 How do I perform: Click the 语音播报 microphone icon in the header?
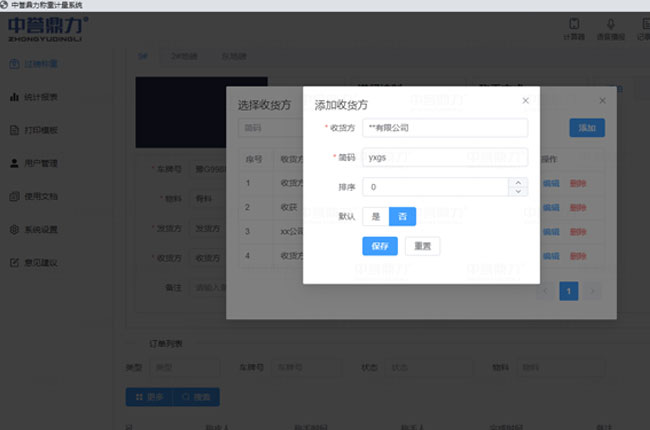coord(610,24)
